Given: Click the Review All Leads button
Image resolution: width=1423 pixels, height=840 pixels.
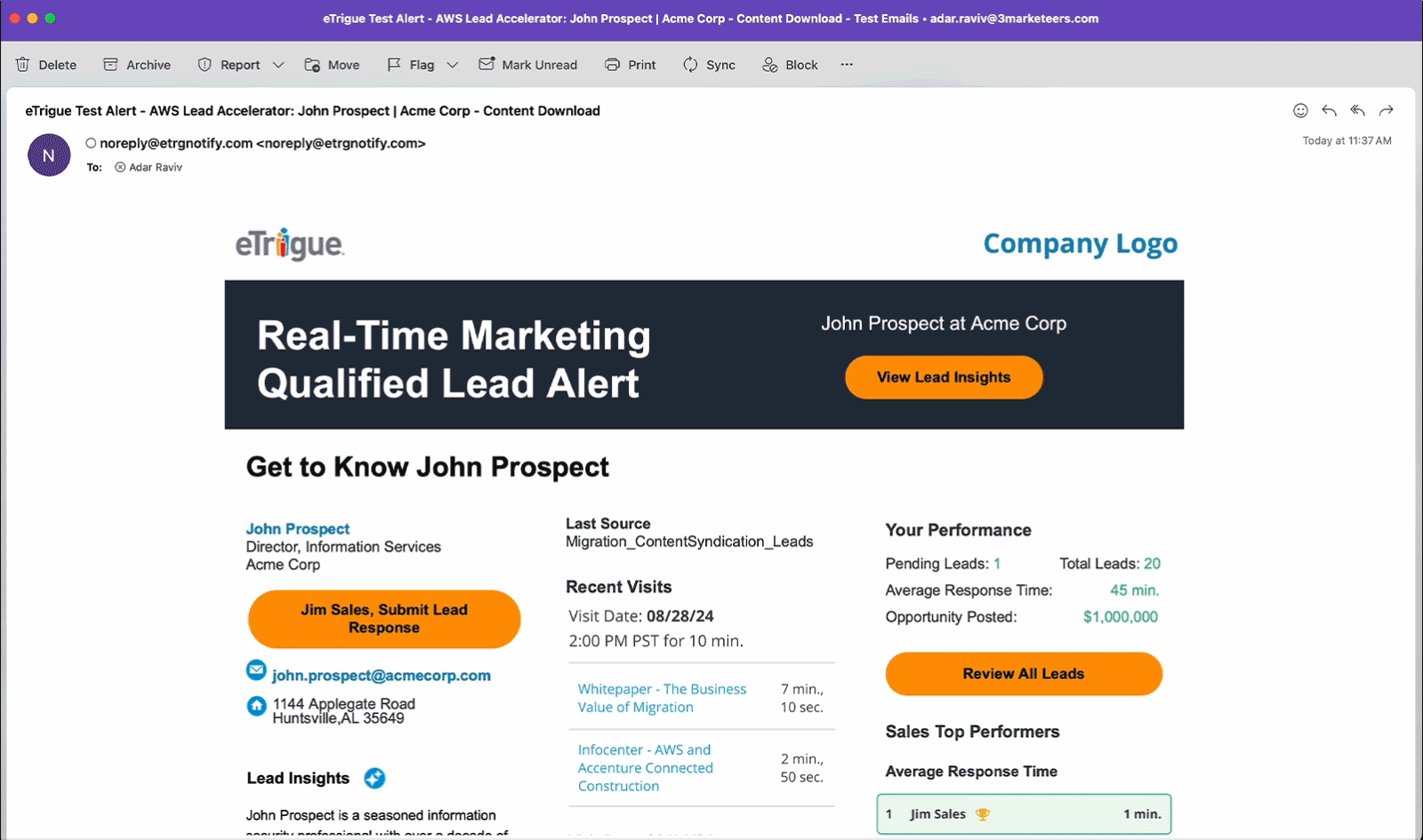Looking at the screenshot, I should [x=1024, y=674].
